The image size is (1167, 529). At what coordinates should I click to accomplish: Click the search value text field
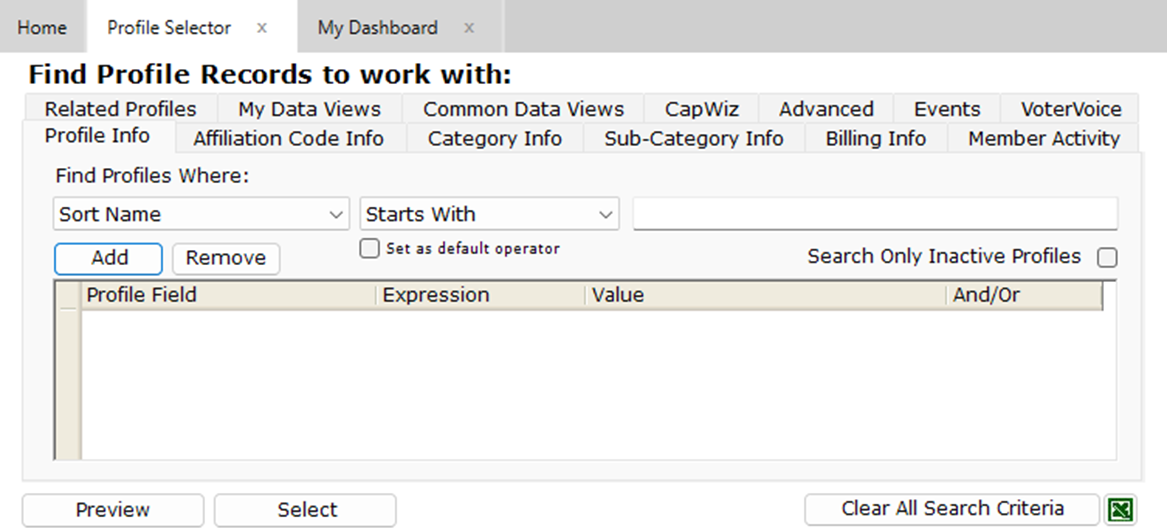pos(875,214)
